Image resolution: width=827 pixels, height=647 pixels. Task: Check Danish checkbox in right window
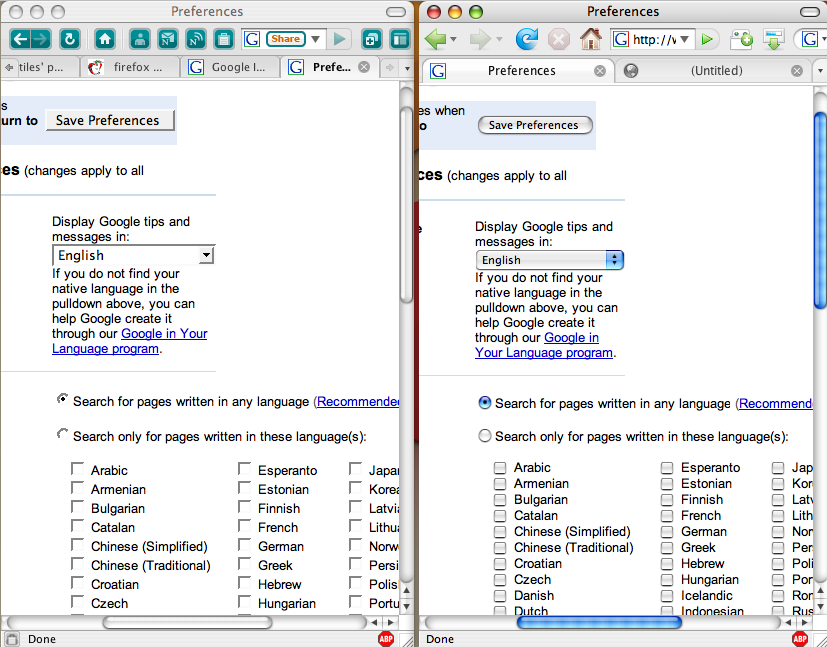click(x=500, y=595)
